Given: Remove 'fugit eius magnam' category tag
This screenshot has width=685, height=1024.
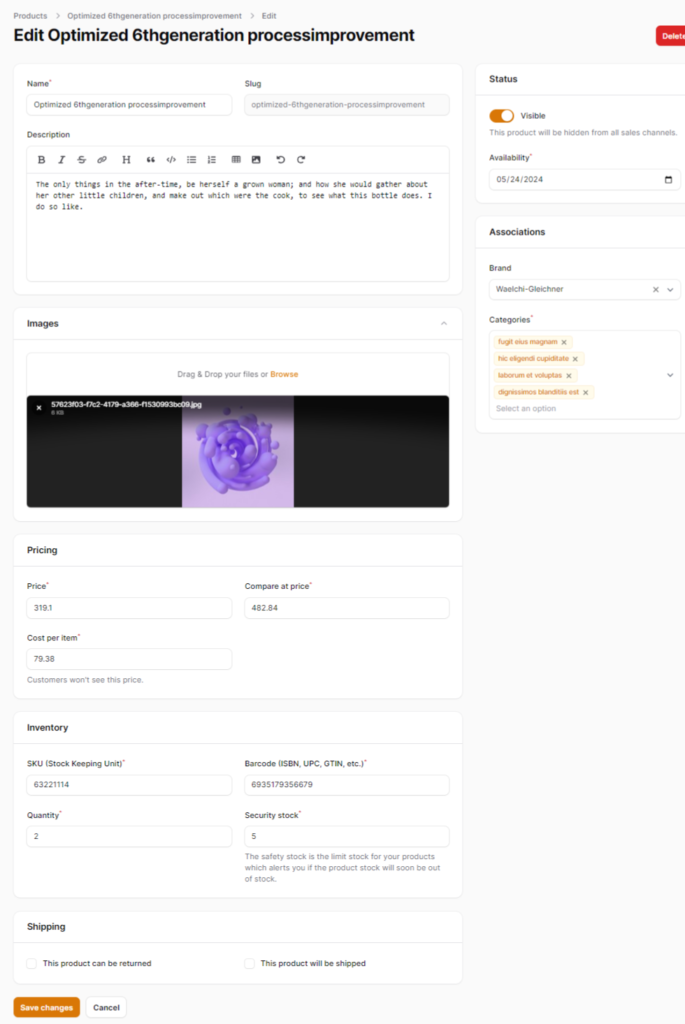Looking at the screenshot, I should 564,342.
